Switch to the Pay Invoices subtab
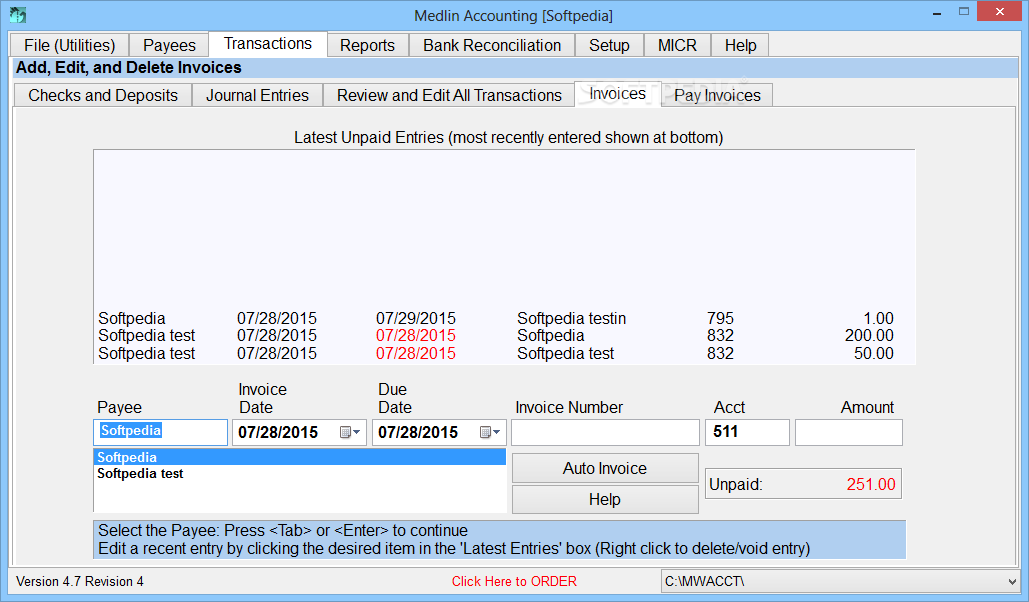This screenshot has width=1029, height=602. click(x=717, y=95)
